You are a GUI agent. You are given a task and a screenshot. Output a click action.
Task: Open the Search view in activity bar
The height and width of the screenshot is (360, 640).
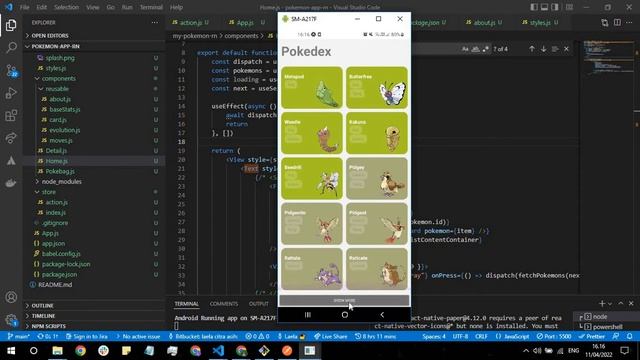[11, 47]
